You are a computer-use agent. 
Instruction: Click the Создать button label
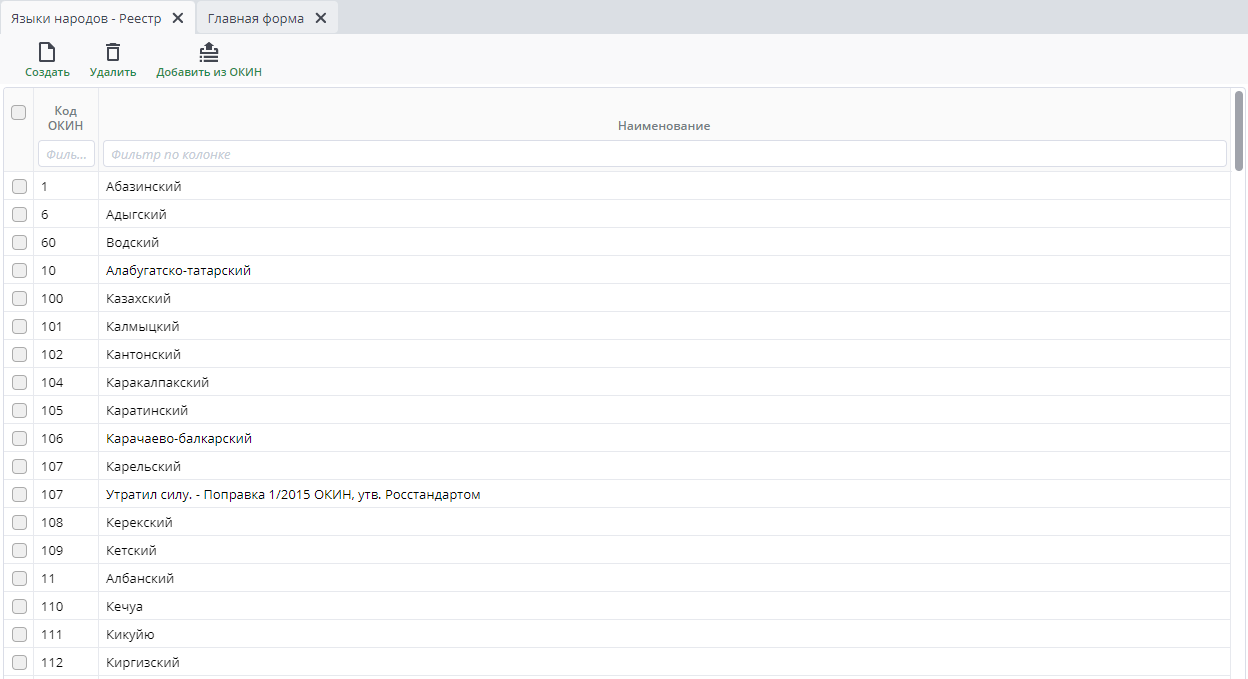47,72
